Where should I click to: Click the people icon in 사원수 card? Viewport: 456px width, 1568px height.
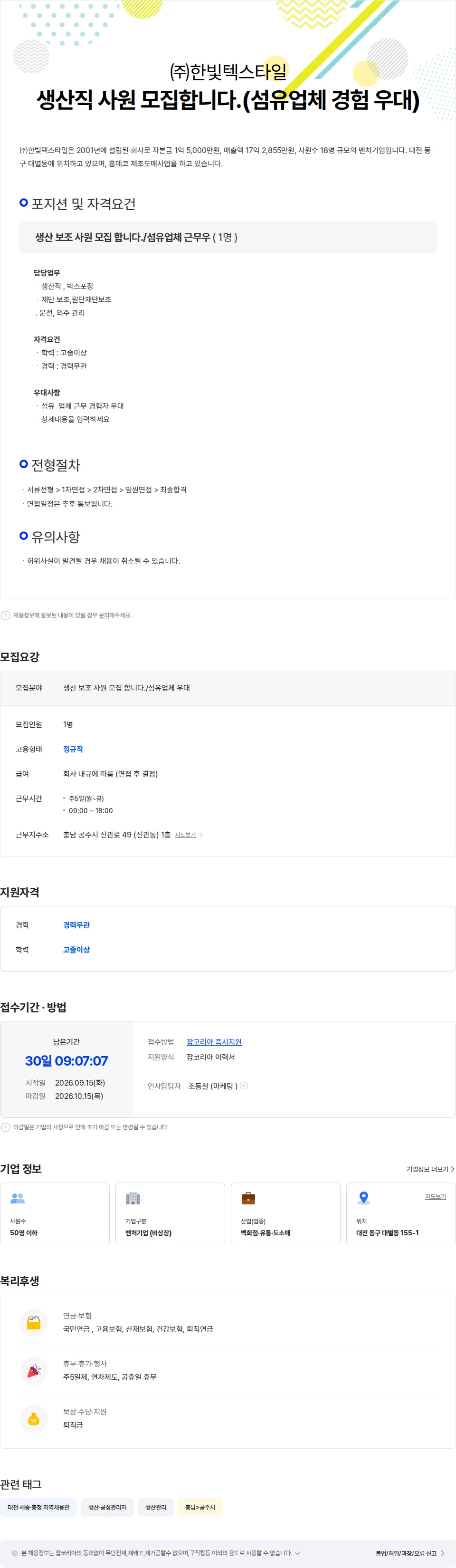pos(18,1198)
